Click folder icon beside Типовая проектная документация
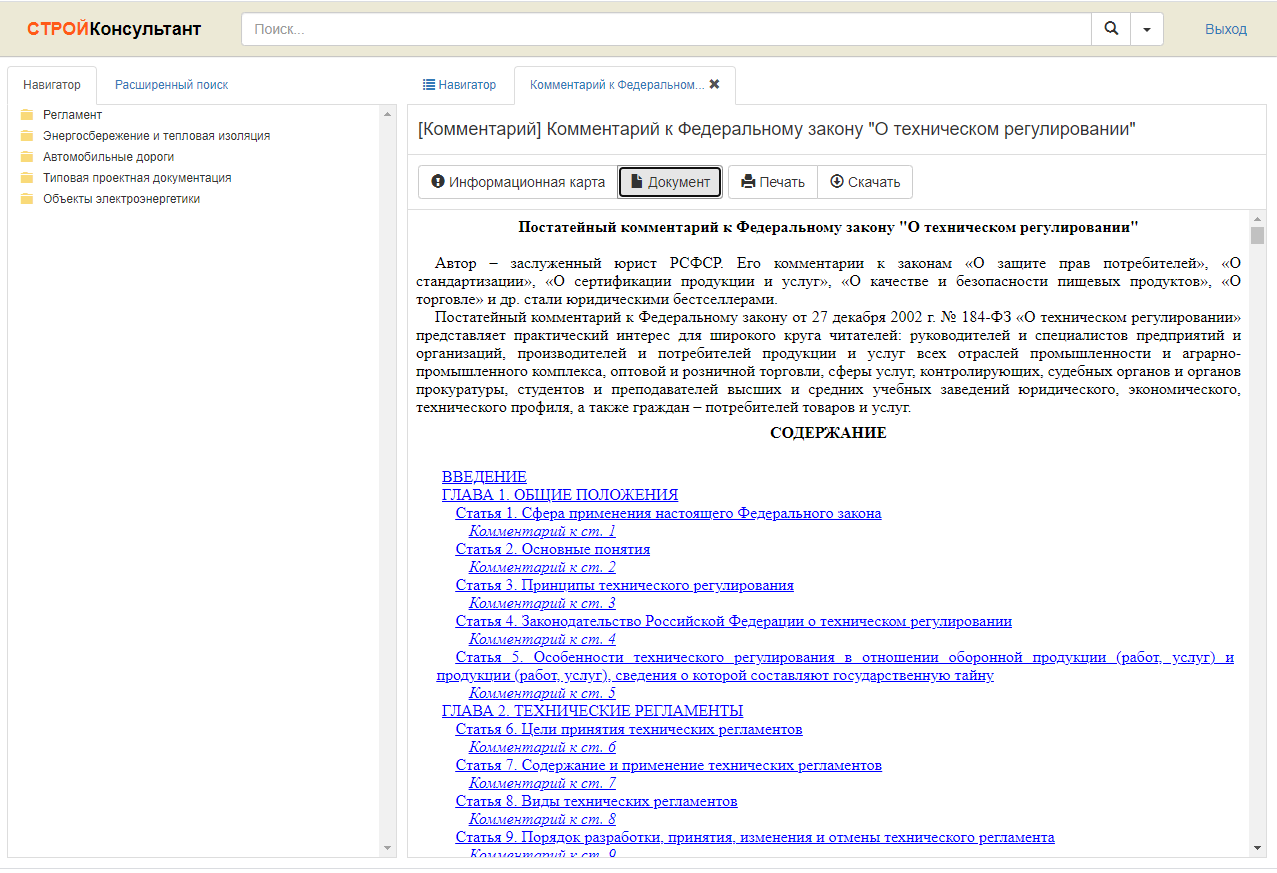 pos(27,178)
